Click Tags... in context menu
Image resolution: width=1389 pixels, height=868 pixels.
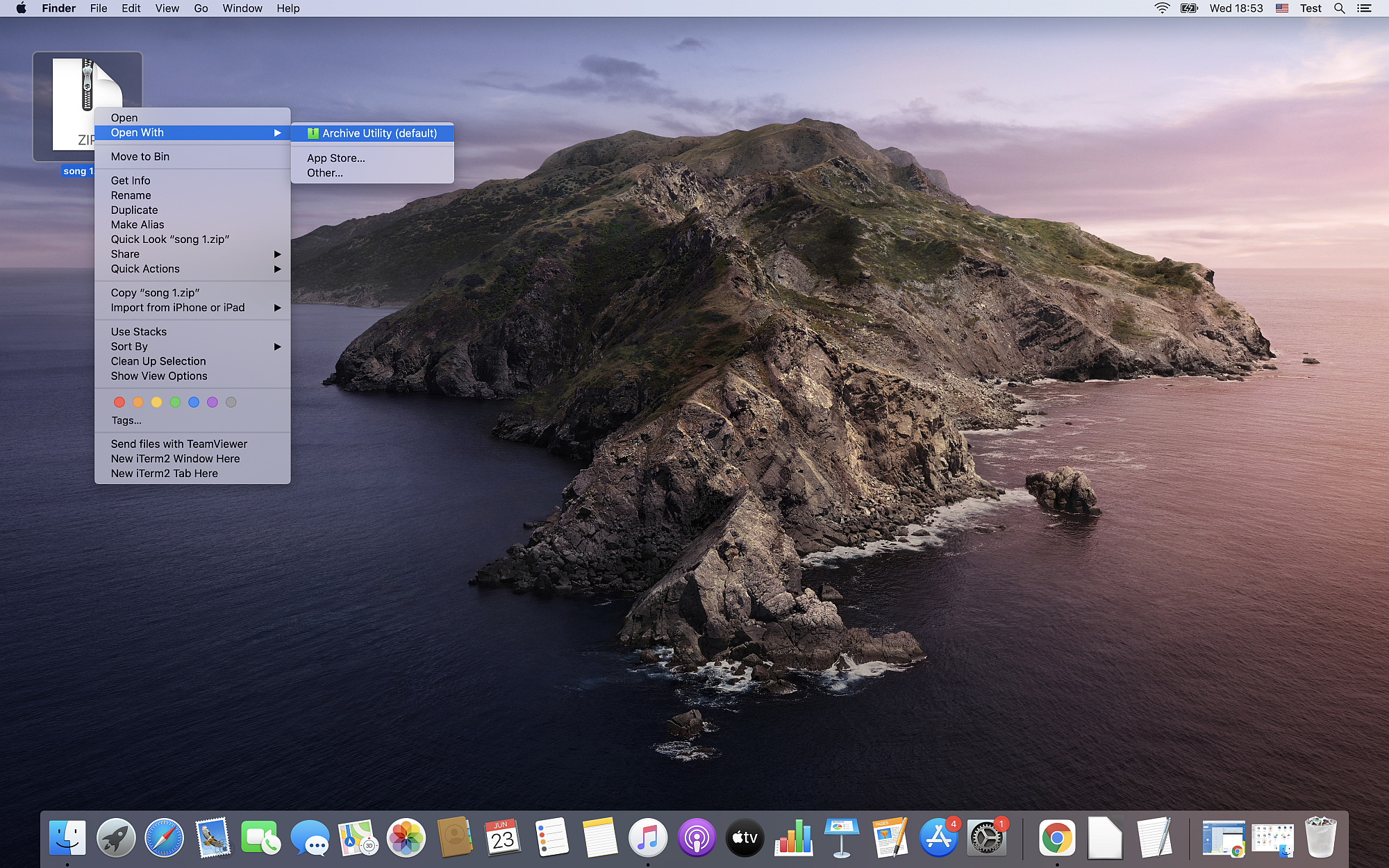click(x=126, y=421)
